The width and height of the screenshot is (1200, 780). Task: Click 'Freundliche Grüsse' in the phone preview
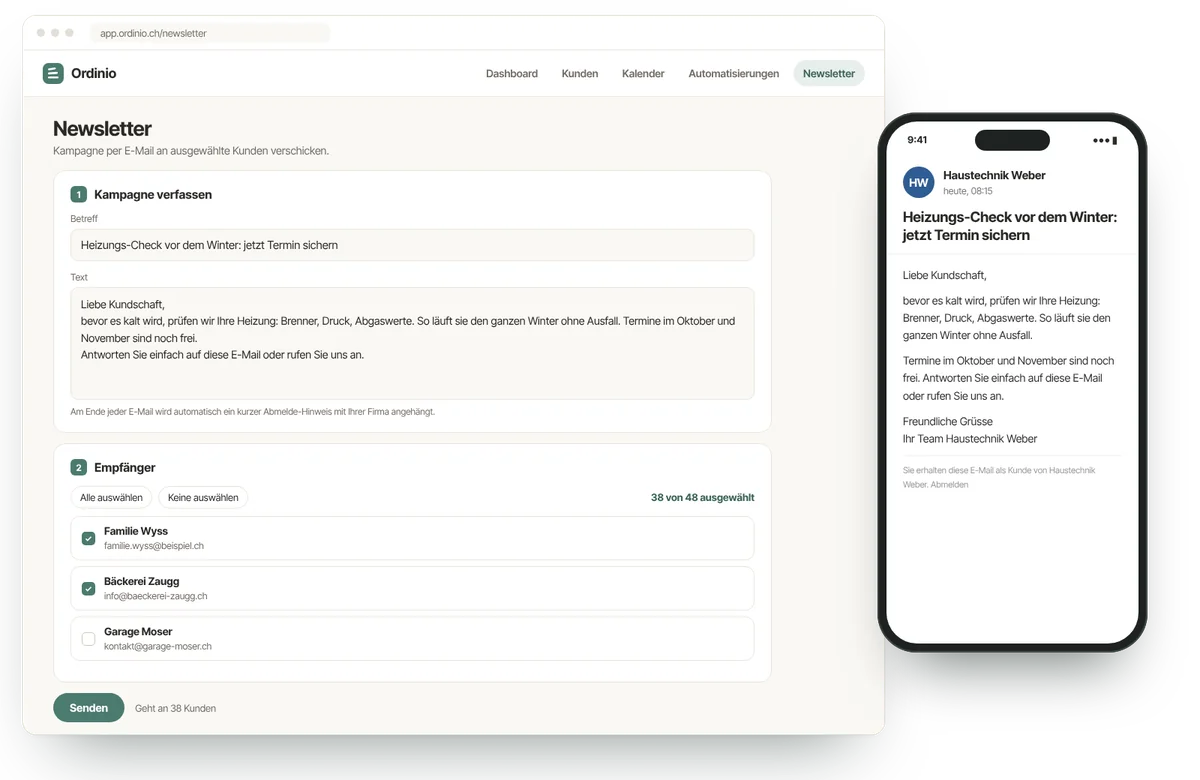pyautogui.click(x=948, y=421)
